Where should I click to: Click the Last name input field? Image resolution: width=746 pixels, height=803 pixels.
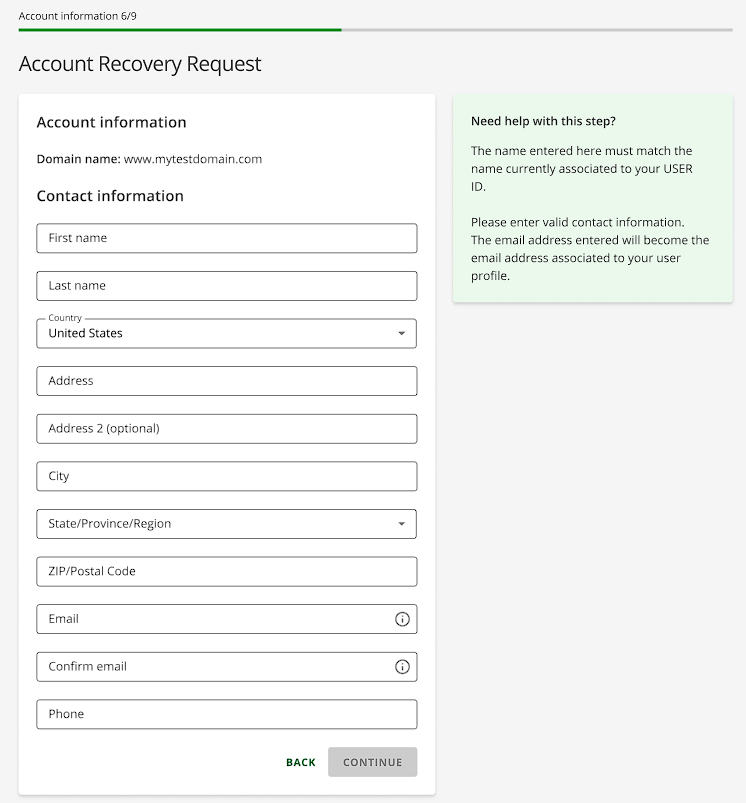point(226,285)
